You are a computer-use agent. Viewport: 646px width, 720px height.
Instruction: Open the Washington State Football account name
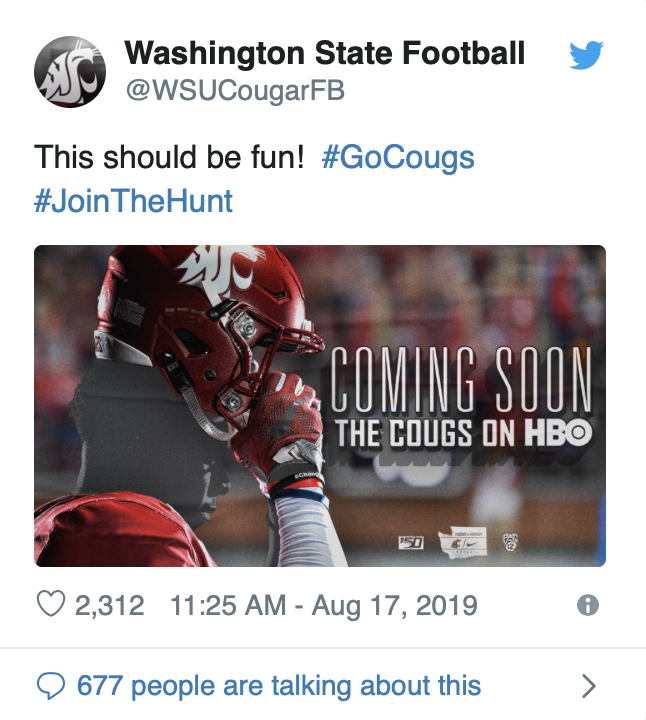point(324,53)
